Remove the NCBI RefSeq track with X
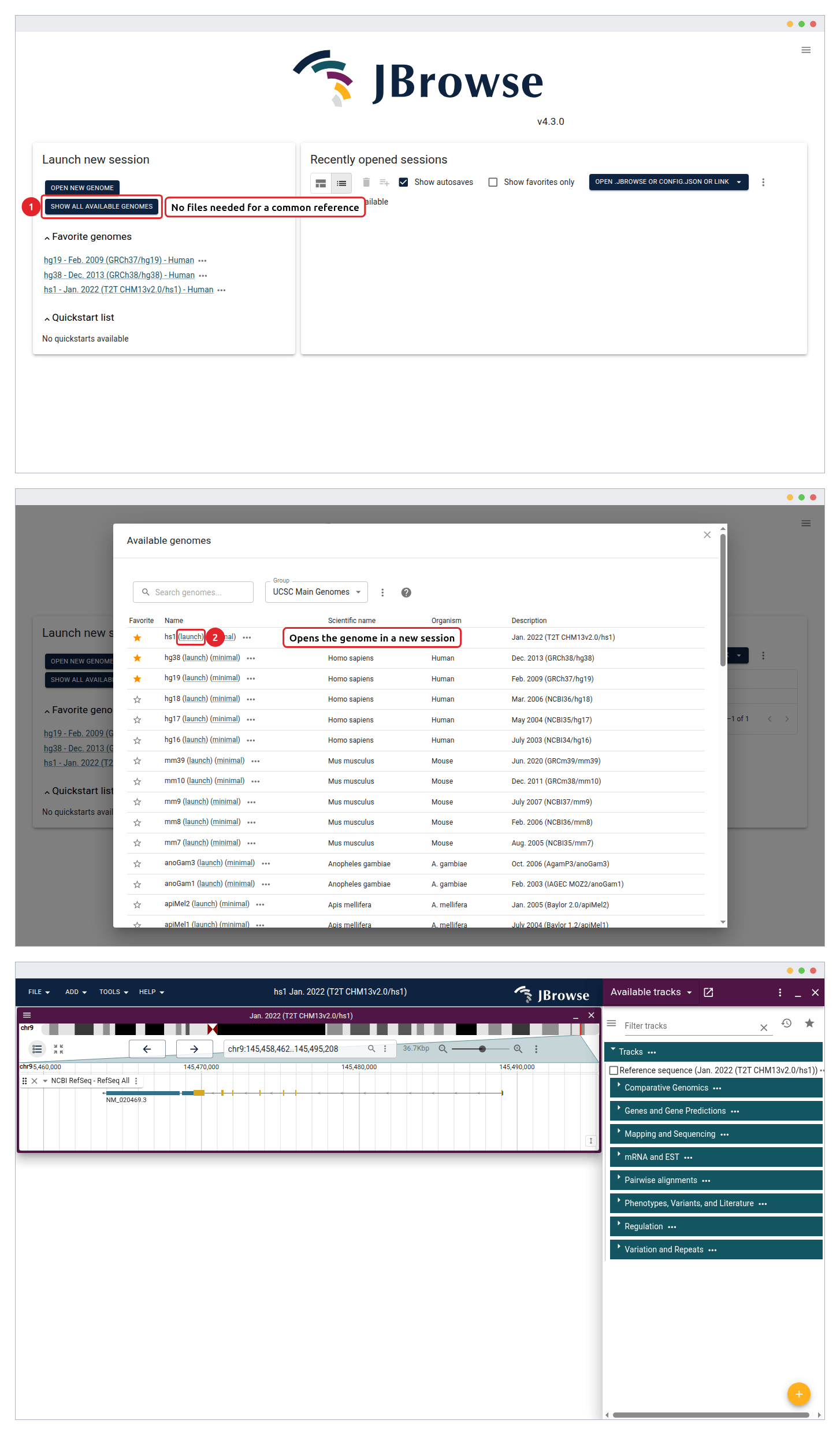 tap(35, 1081)
